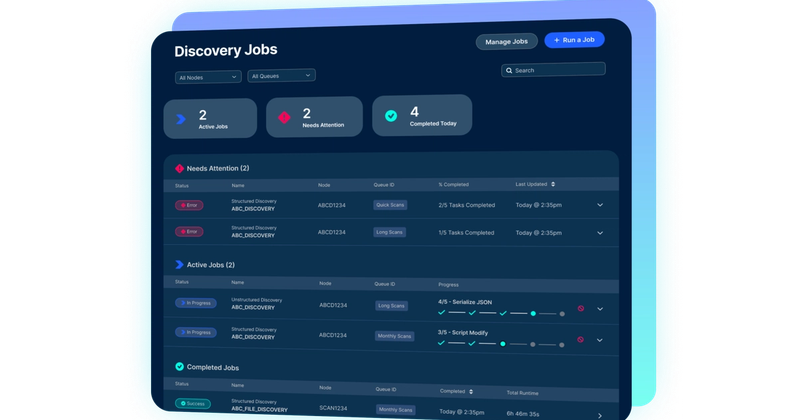Click the search magnifier icon
The height and width of the screenshot is (420, 800).
pyautogui.click(x=509, y=70)
